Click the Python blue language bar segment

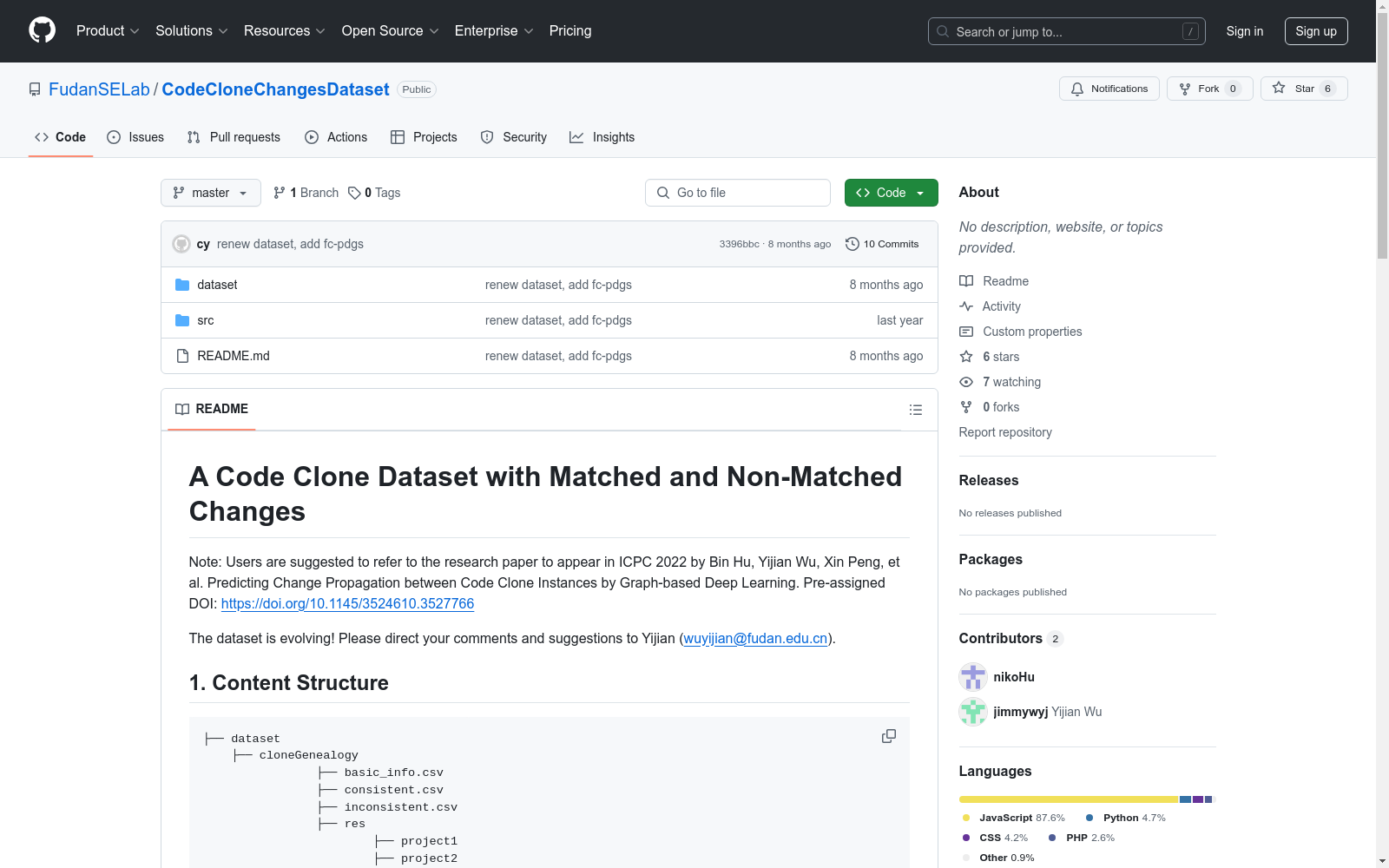[x=1185, y=799]
